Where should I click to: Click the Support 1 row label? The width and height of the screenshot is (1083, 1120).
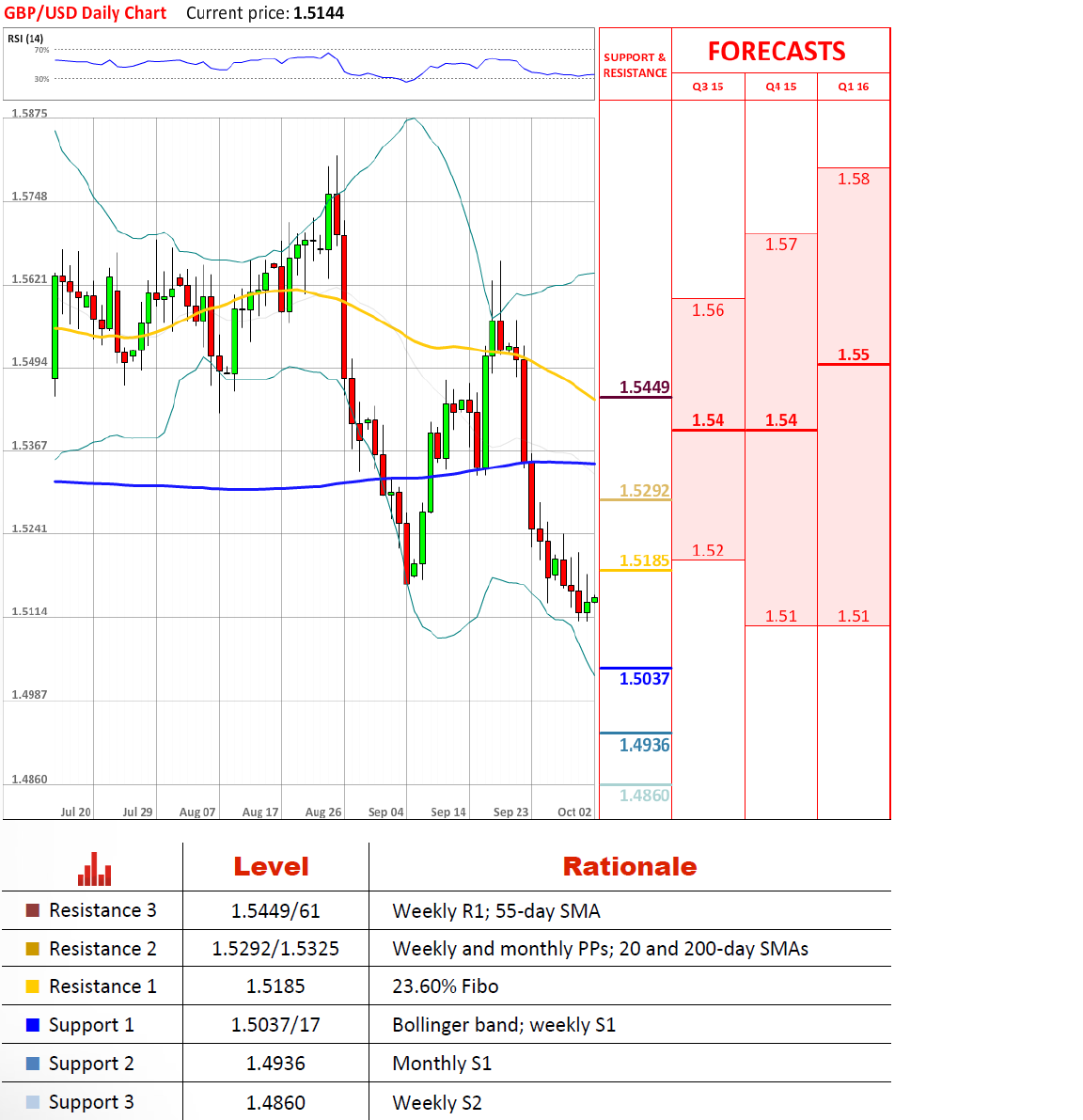pos(90,1026)
